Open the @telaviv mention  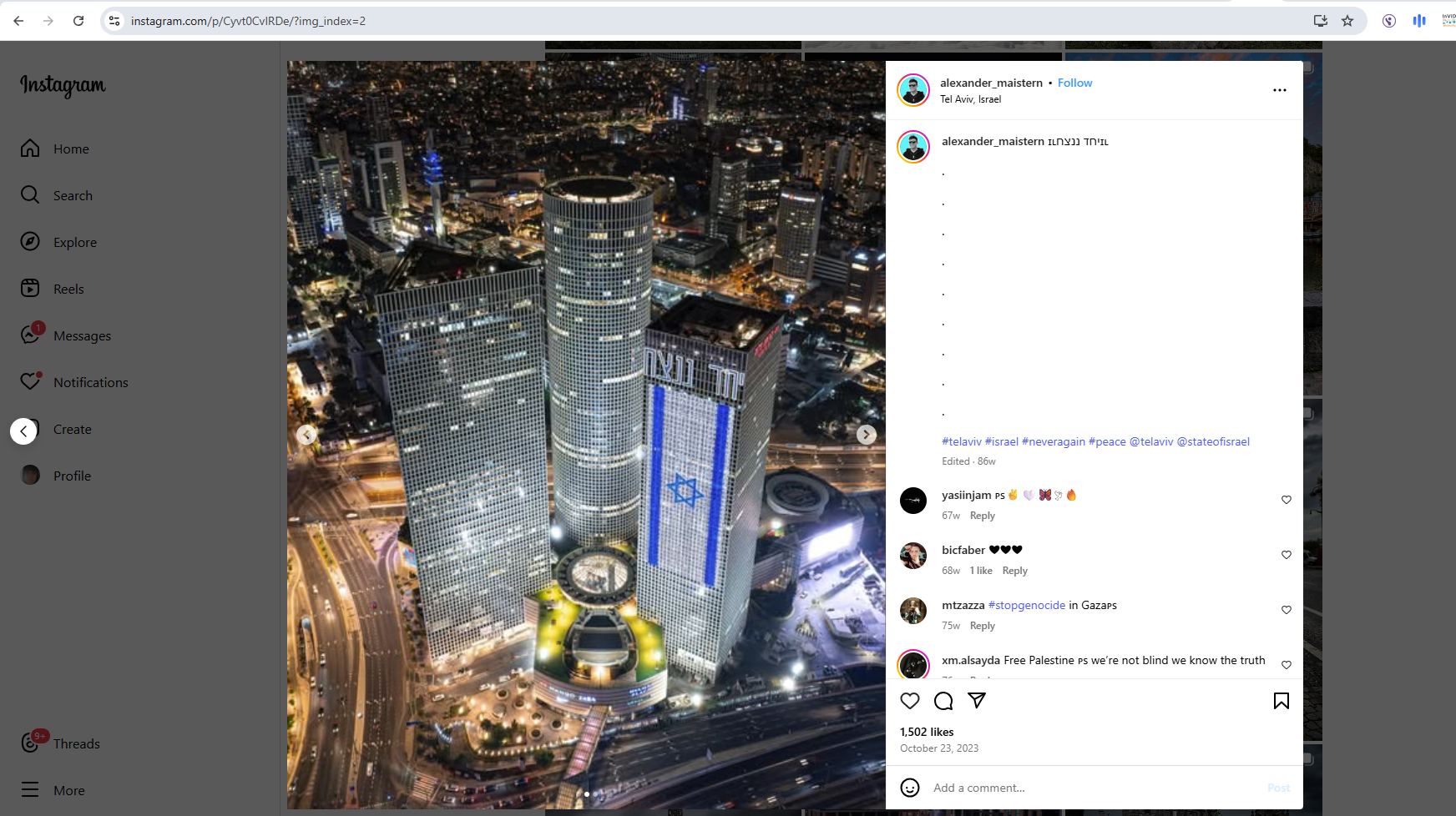pyautogui.click(x=1151, y=441)
